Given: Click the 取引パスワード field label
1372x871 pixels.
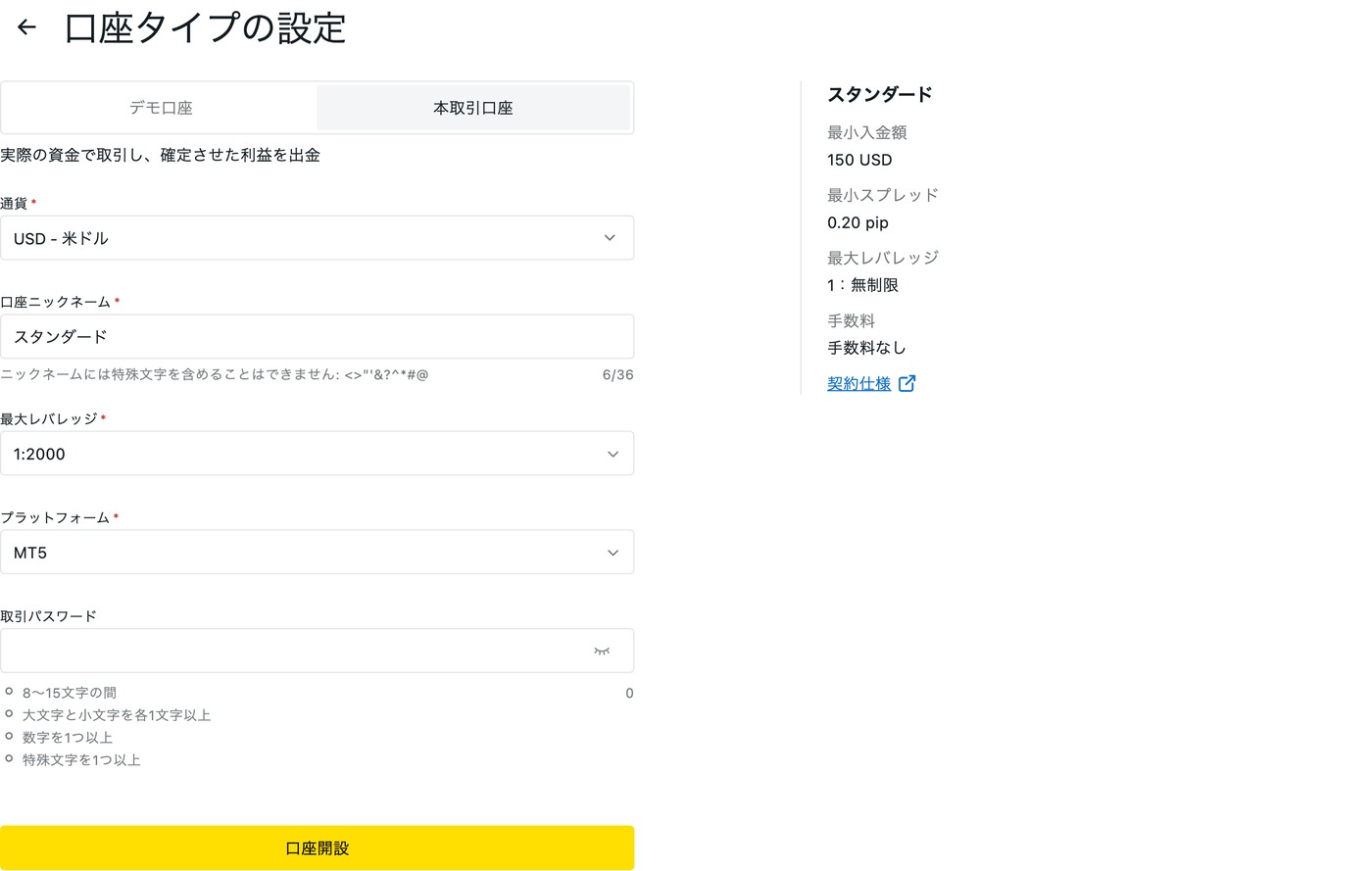Looking at the screenshot, I should (48, 616).
